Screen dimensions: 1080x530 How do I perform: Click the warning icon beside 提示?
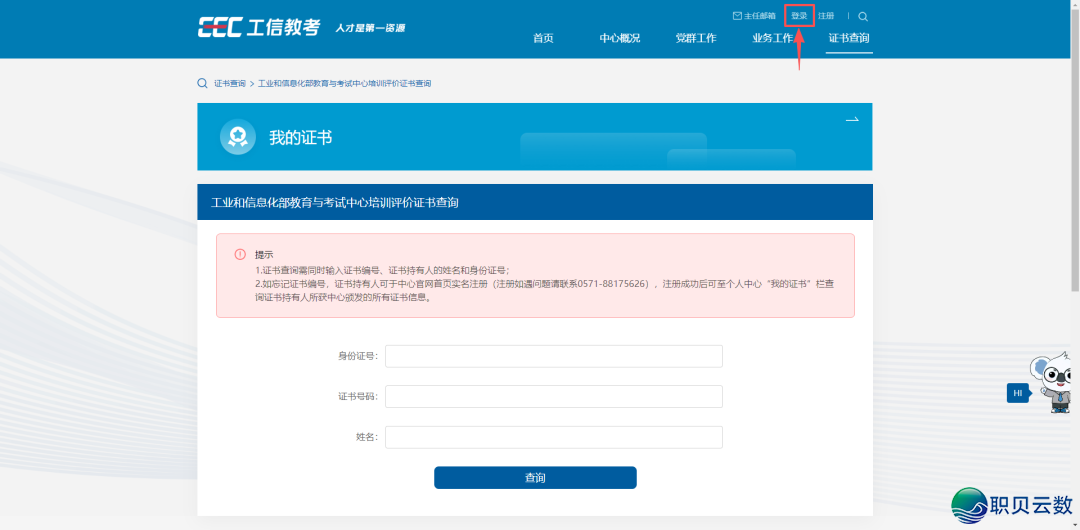pos(240,254)
